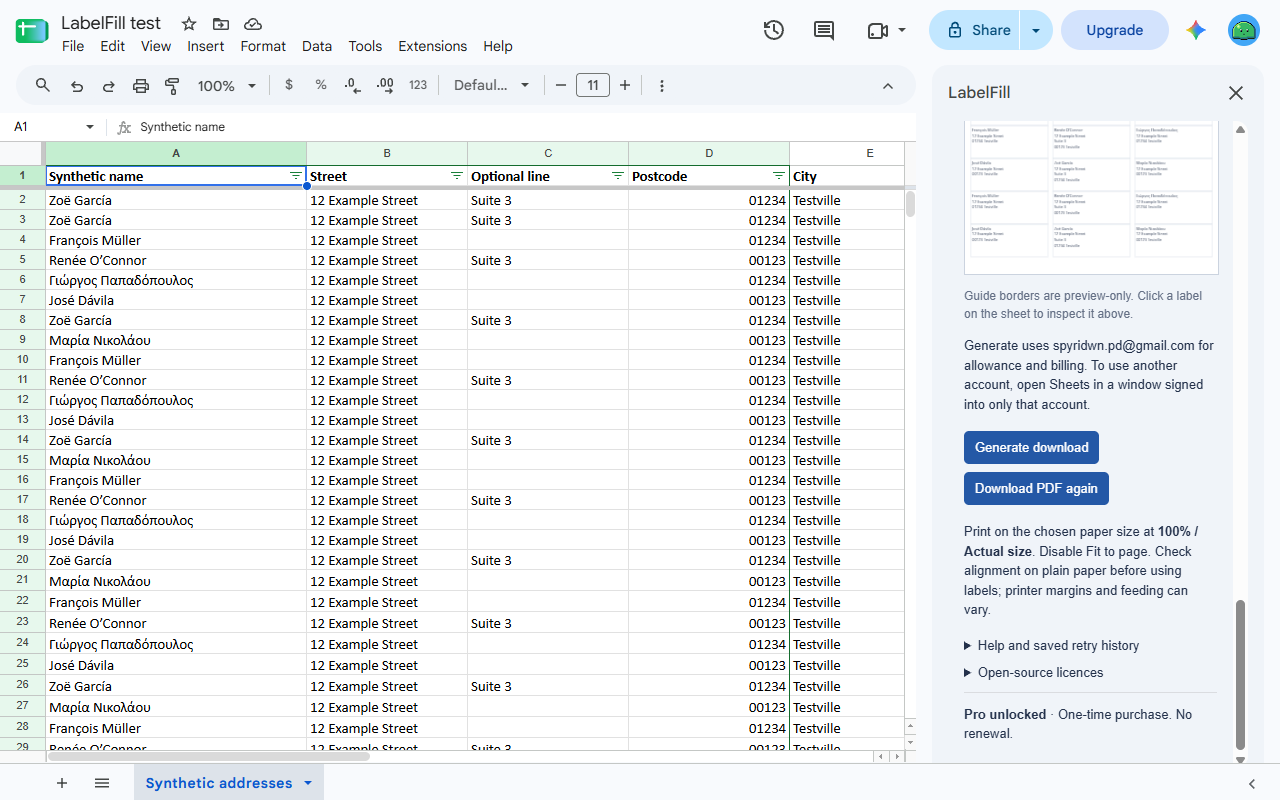Click the Upgrade button

(x=1115, y=30)
